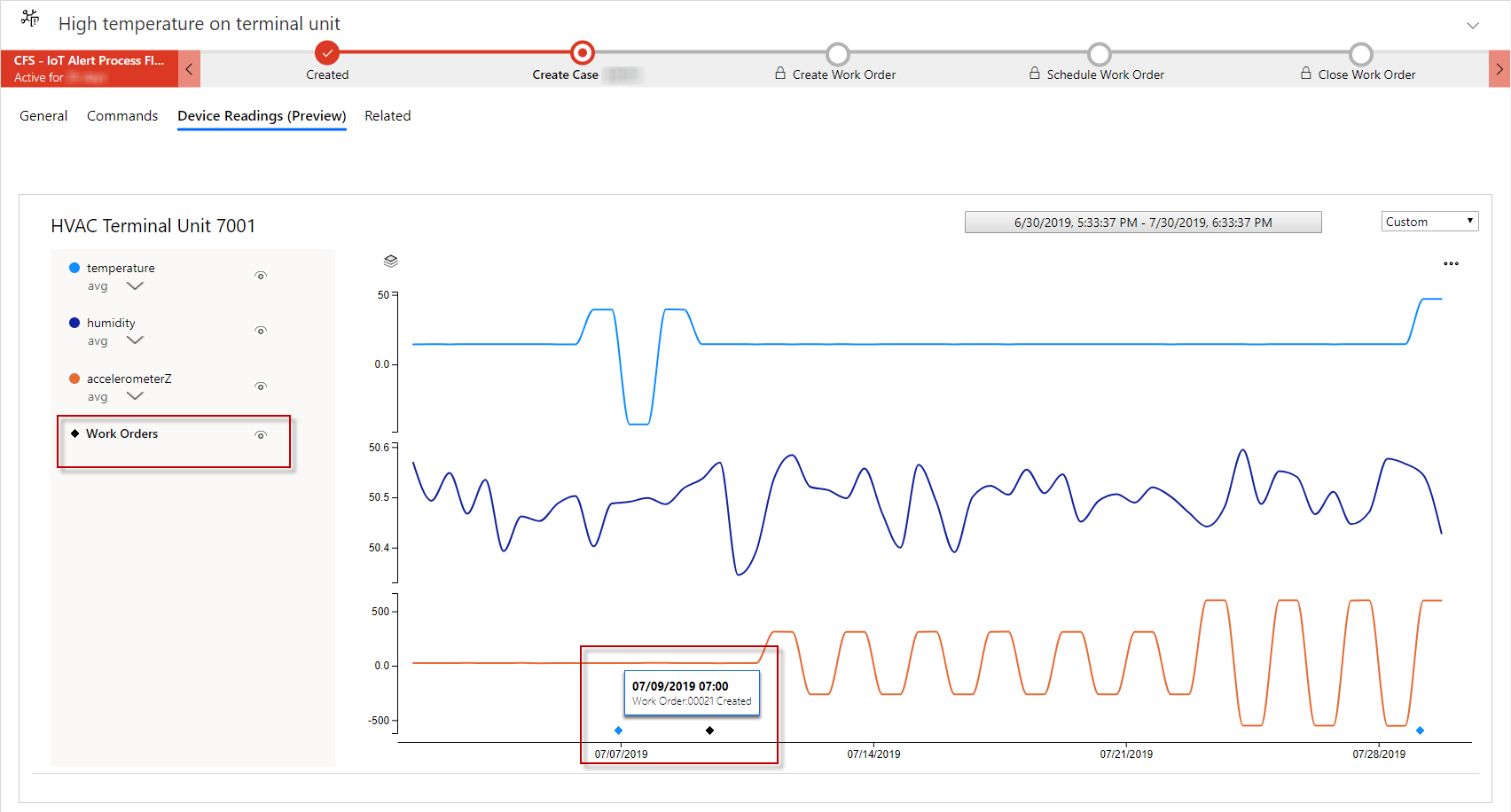This screenshot has height=812, width=1511.
Task: Switch to the General tab
Action: coord(43,116)
